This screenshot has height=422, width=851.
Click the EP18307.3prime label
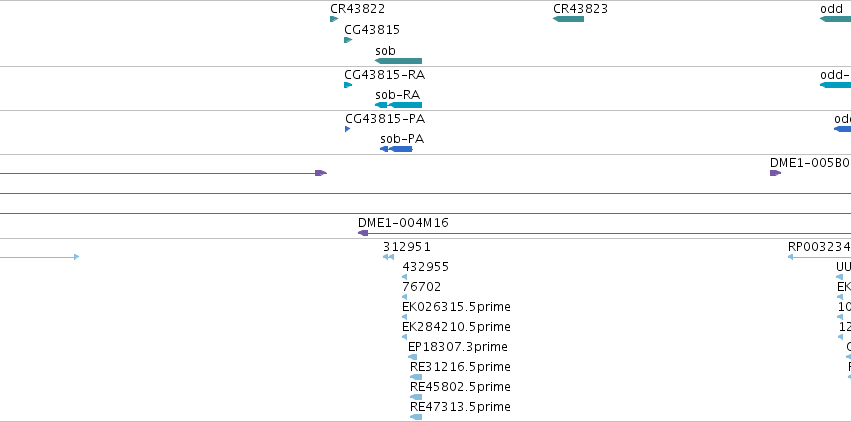point(458,347)
